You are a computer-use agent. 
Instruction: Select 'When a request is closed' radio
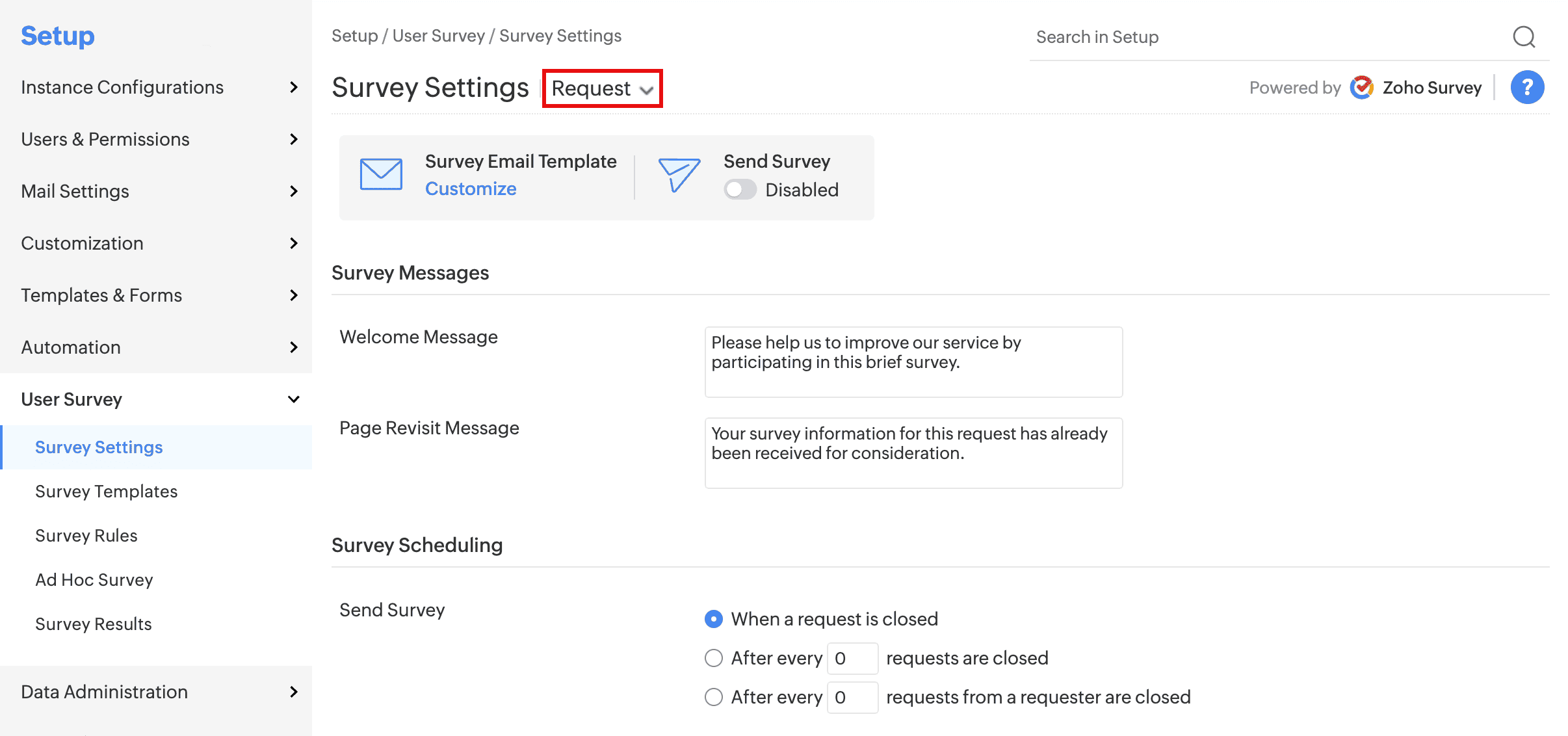(x=714, y=619)
